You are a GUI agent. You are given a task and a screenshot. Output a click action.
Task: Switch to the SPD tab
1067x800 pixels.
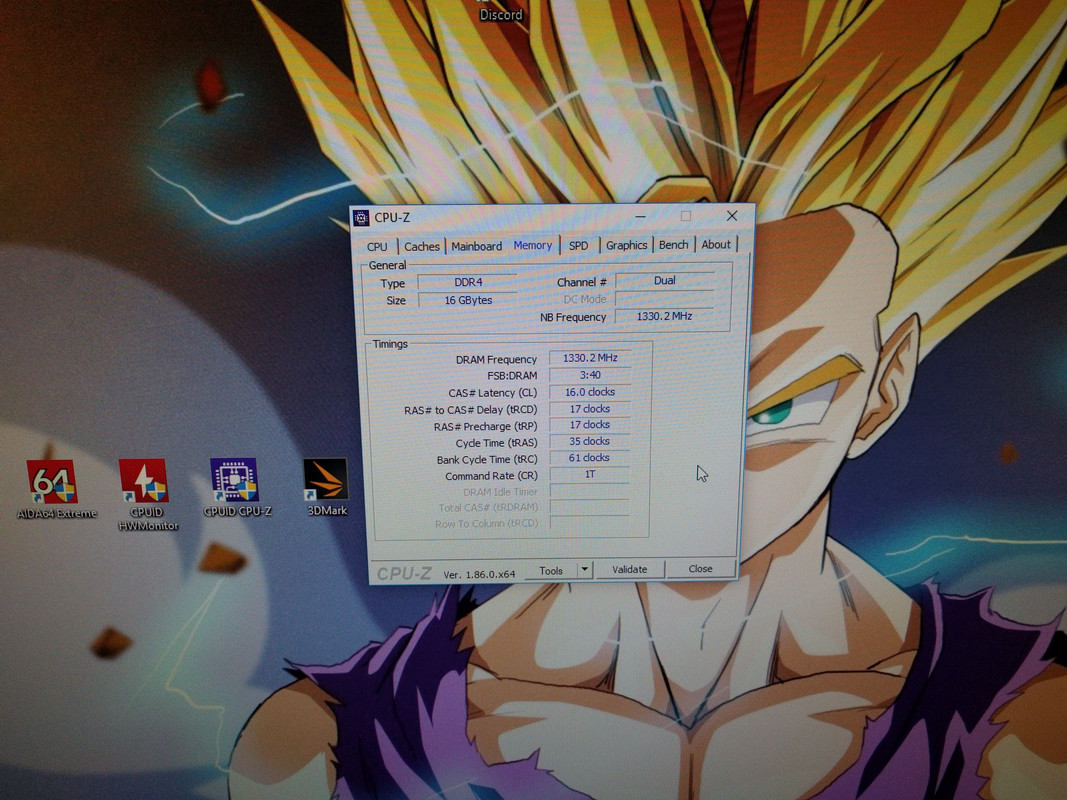[578, 246]
